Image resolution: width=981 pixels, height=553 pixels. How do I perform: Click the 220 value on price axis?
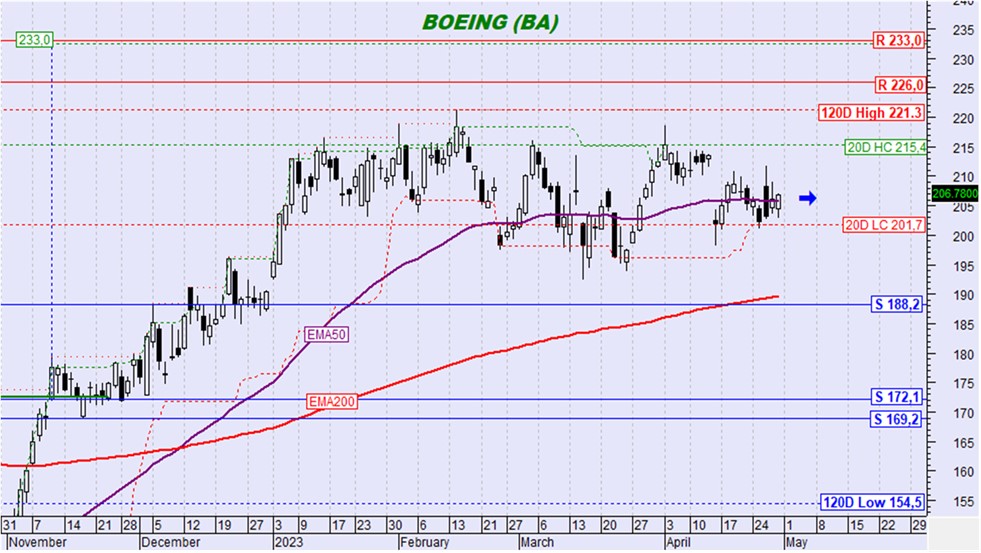click(963, 119)
